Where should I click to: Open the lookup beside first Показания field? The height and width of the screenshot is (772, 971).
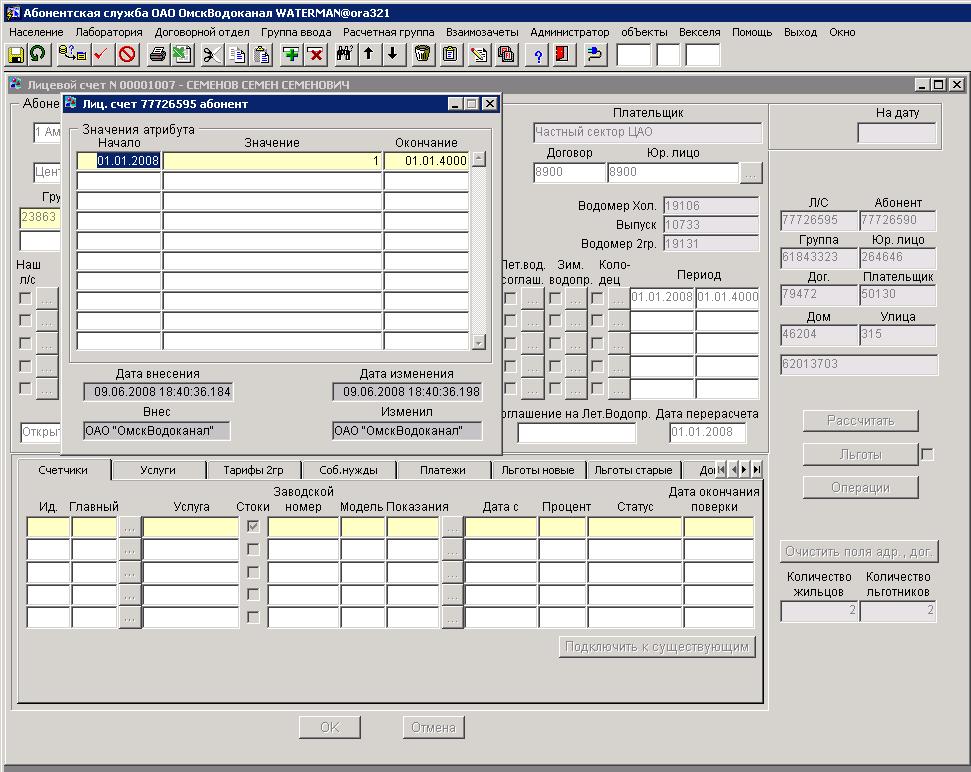452,527
